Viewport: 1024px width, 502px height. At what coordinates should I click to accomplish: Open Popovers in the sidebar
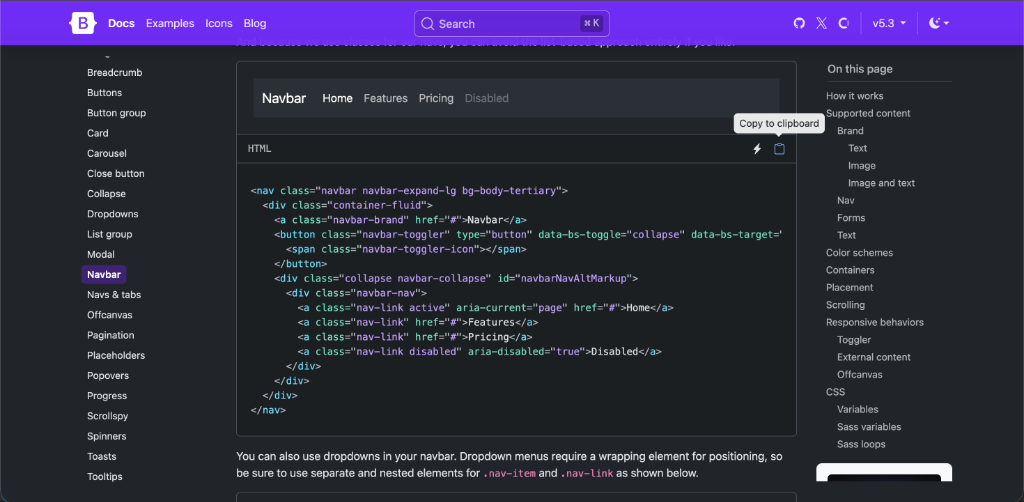[x=108, y=375]
